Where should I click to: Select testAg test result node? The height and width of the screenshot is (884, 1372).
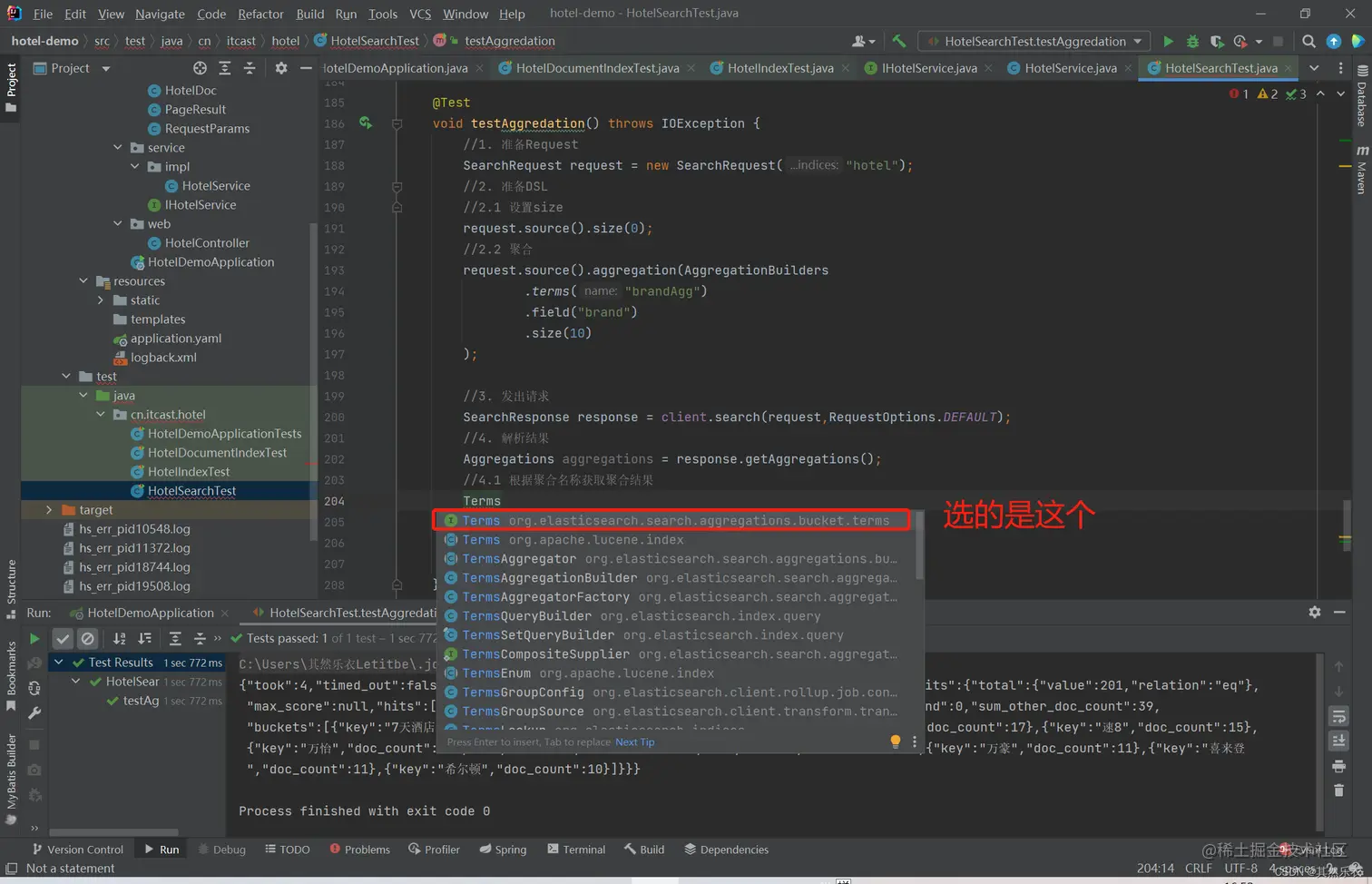tap(141, 701)
